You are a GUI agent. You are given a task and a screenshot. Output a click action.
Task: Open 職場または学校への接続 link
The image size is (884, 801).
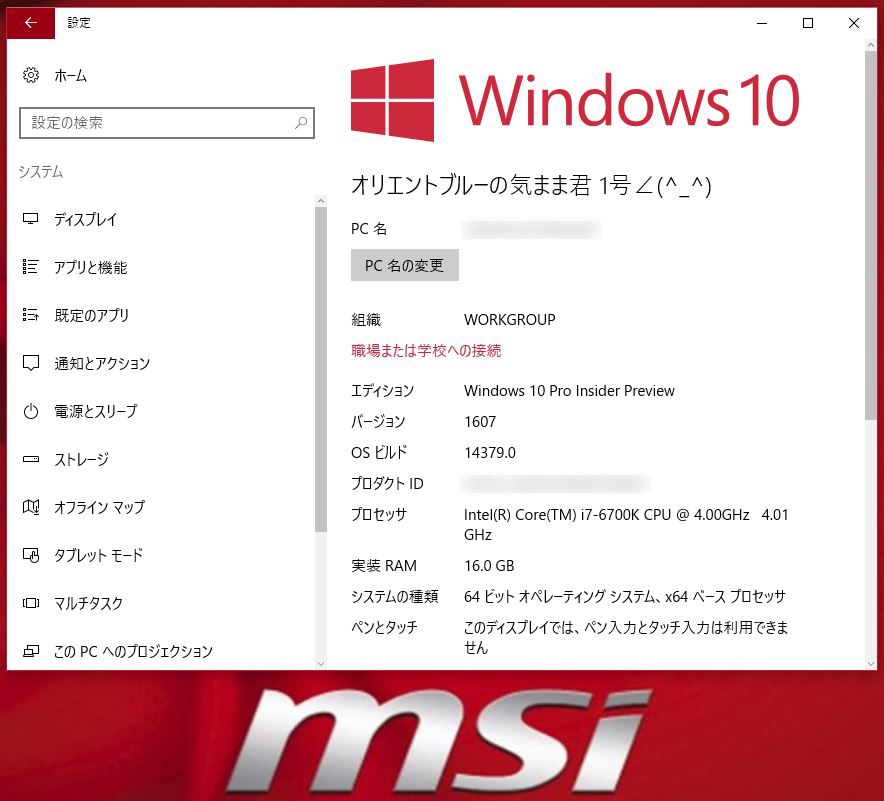click(x=426, y=351)
